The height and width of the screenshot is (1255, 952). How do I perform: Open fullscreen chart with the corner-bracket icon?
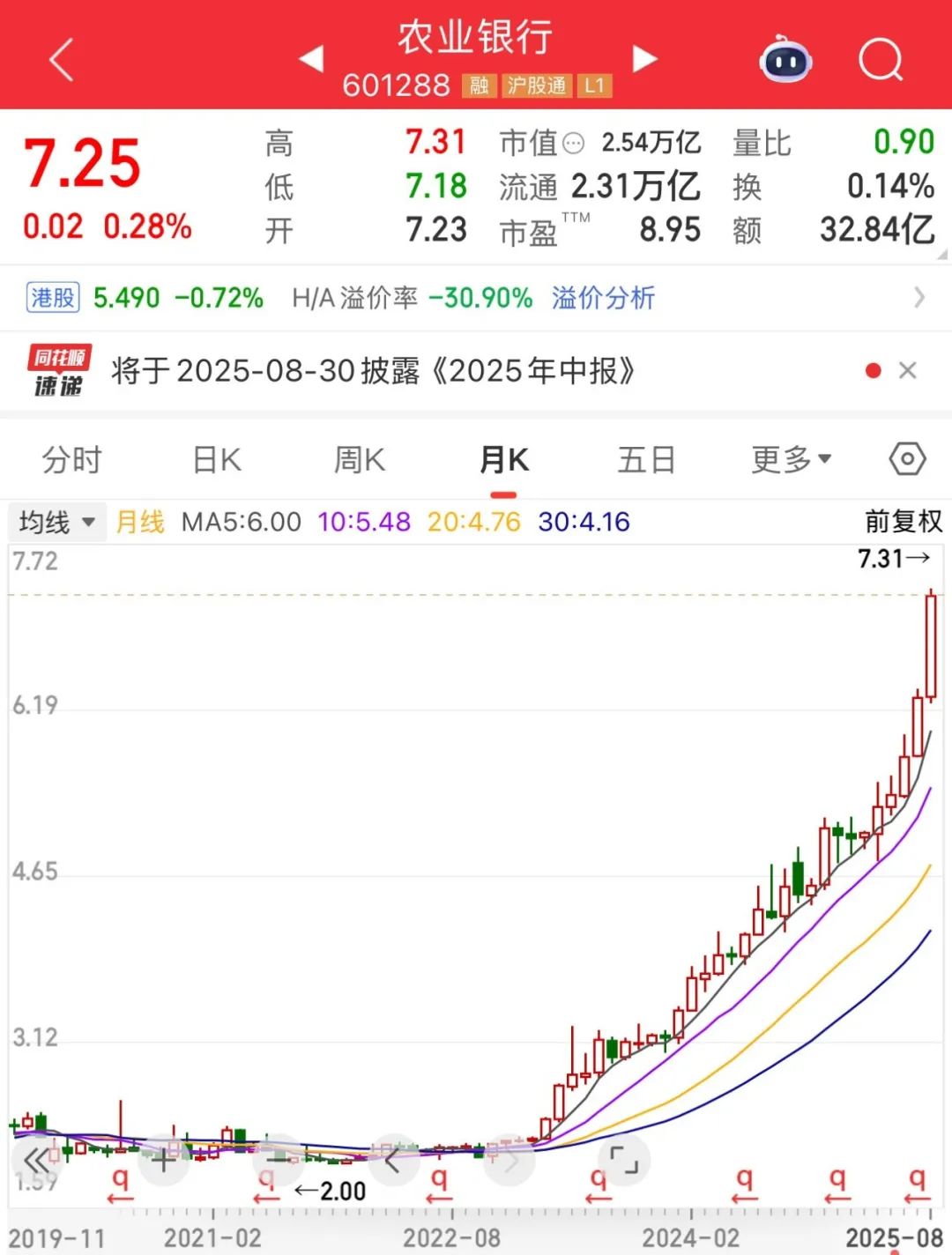(x=624, y=1160)
